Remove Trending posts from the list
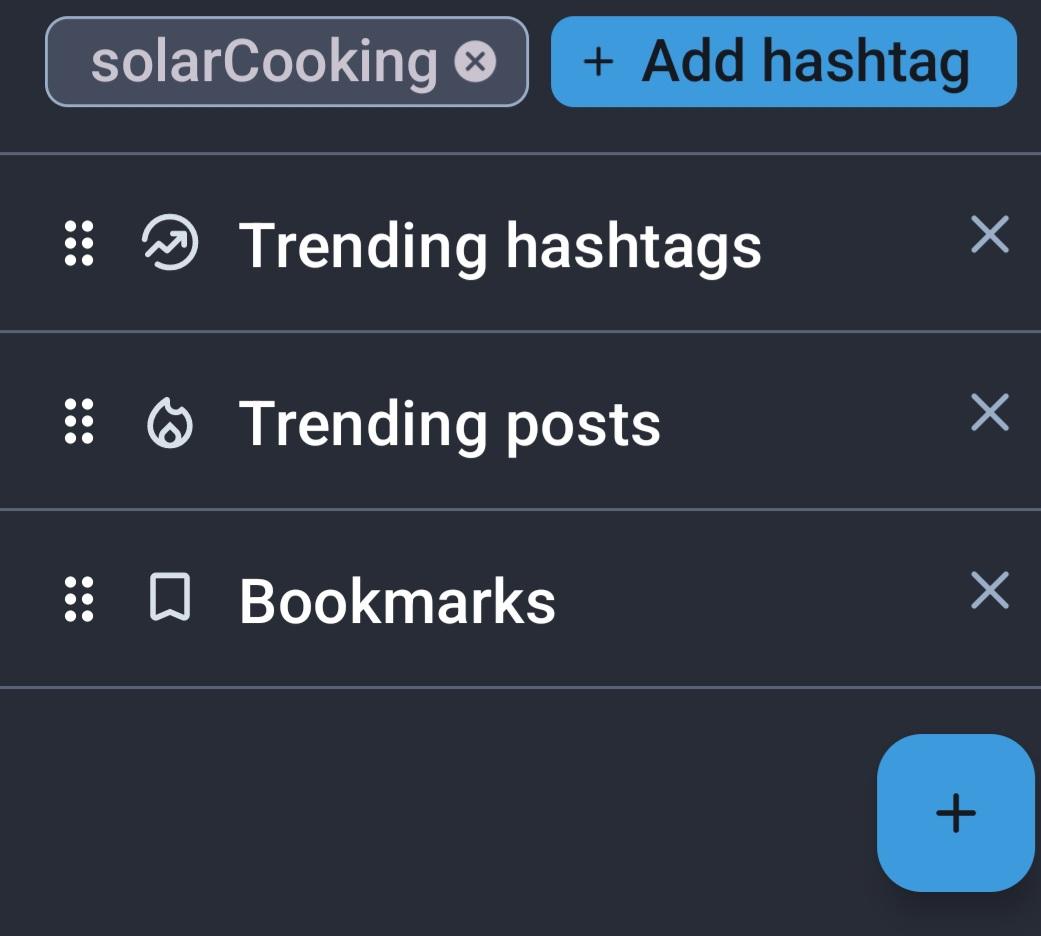 point(989,412)
